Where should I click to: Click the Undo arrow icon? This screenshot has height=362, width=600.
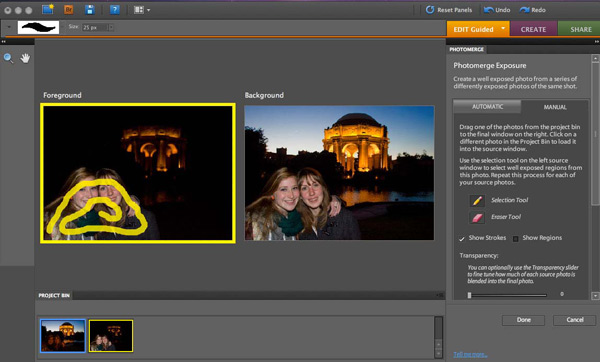pos(488,10)
